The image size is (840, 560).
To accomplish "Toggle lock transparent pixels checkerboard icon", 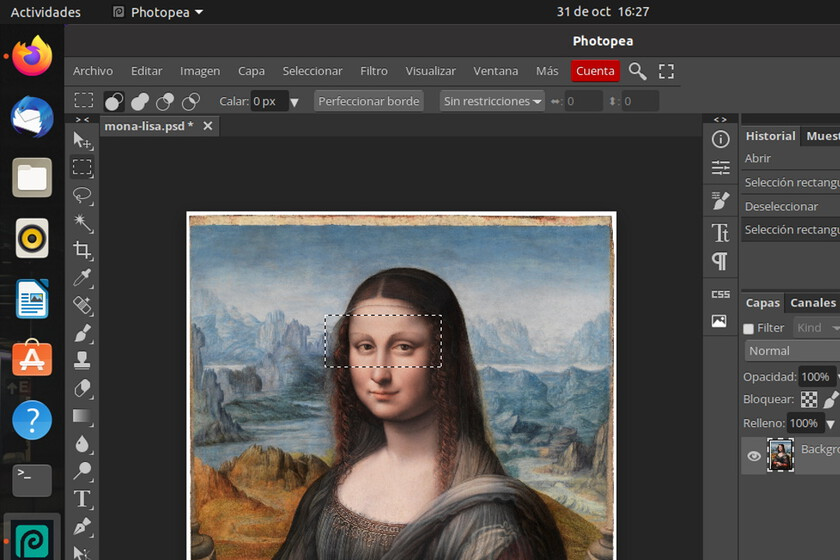I will pyautogui.click(x=809, y=399).
